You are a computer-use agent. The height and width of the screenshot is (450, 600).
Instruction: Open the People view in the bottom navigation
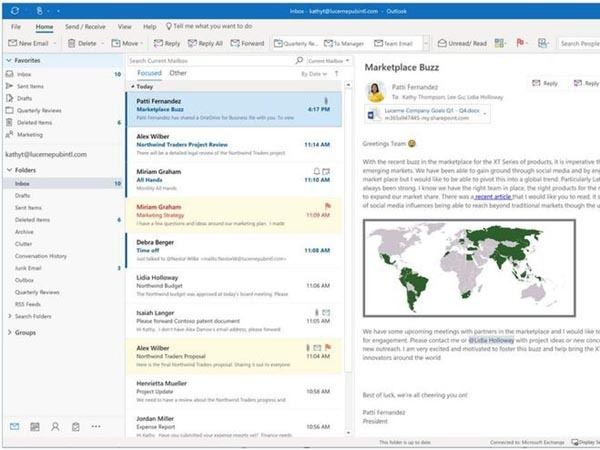(x=55, y=426)
